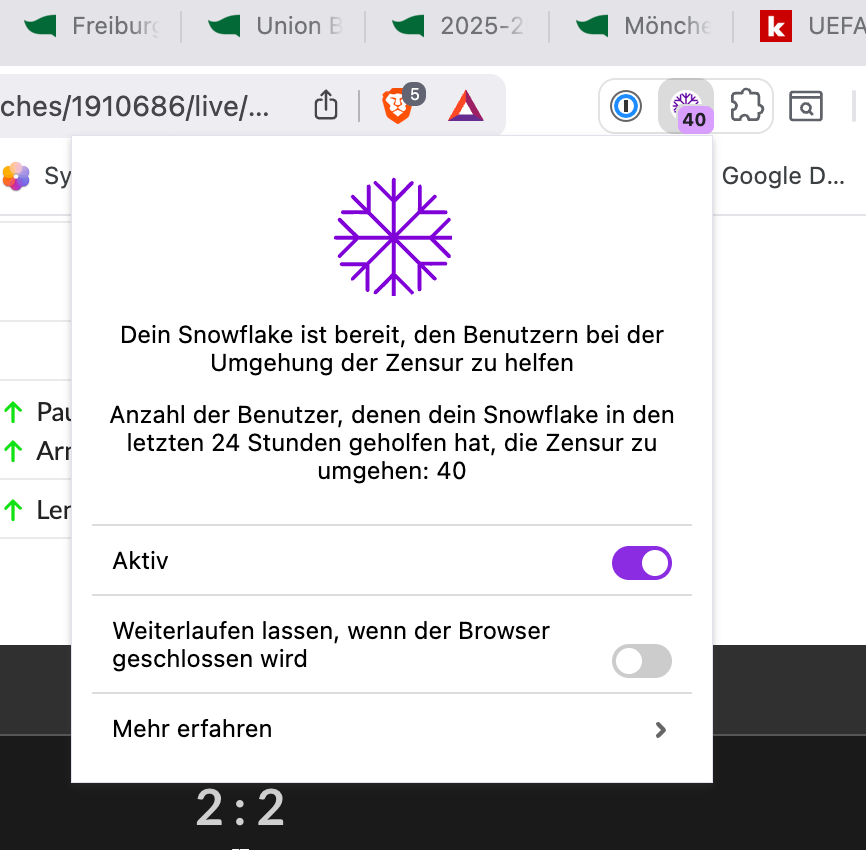
Task: Open the Google D bookmark
Action: coord(783,176)
